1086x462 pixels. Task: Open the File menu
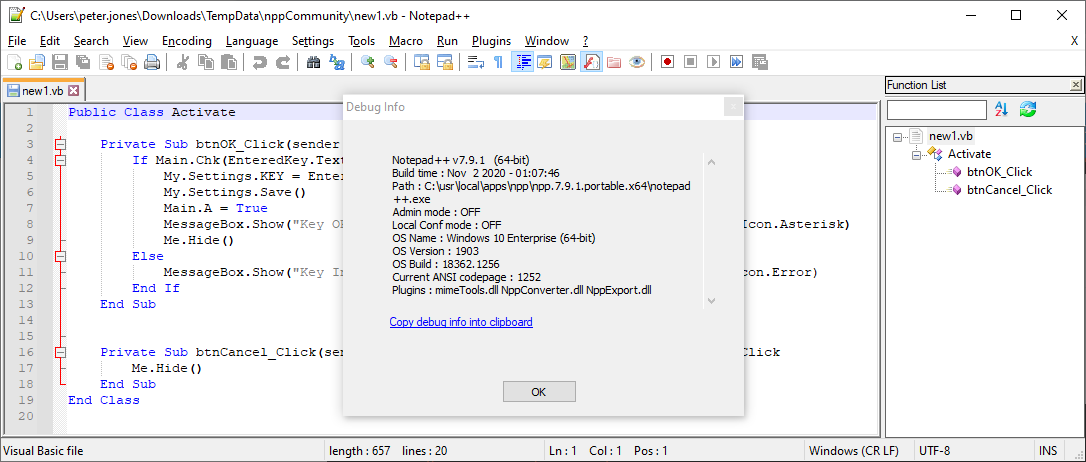(x=17, y=41)
